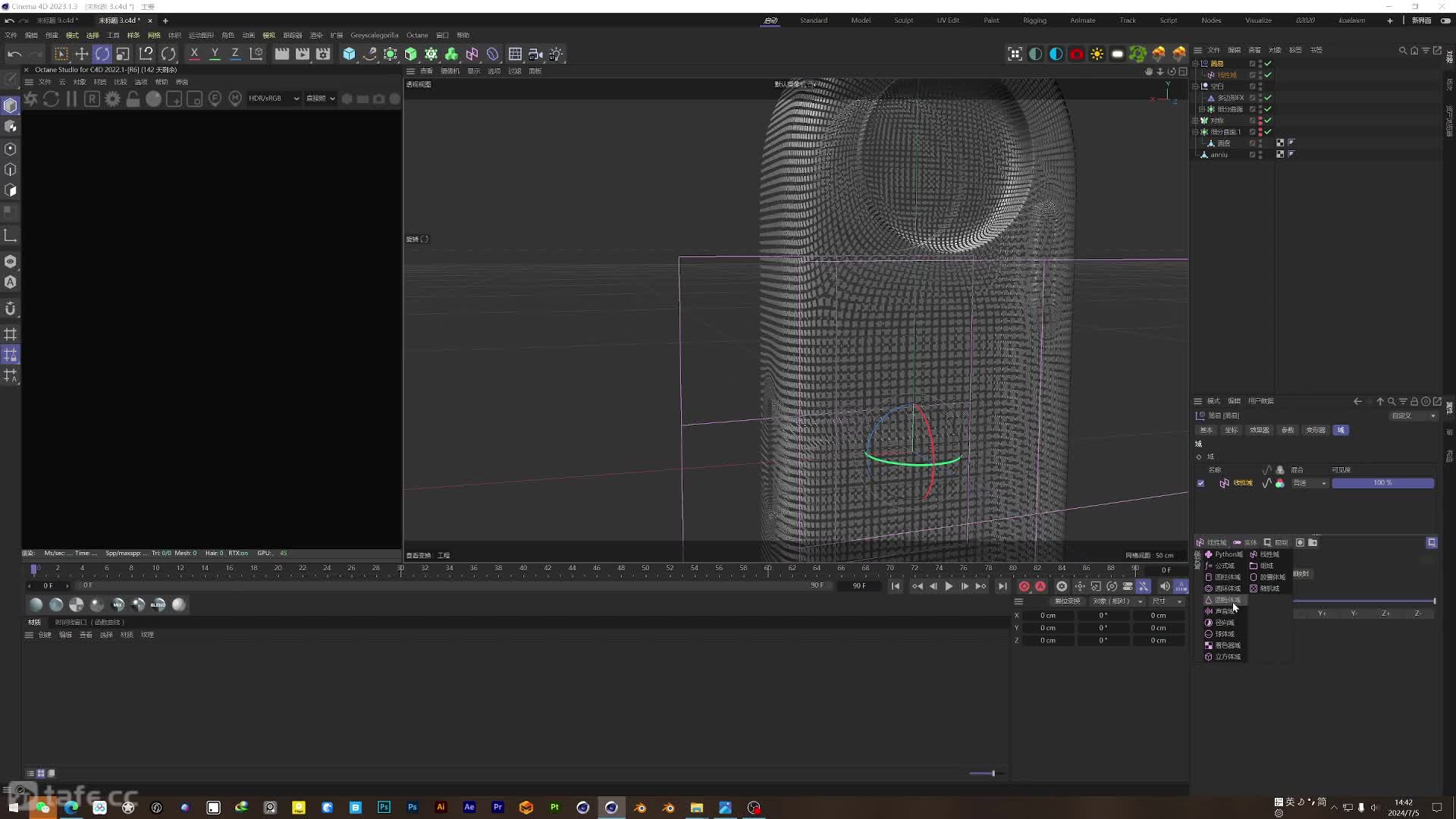Image resolution: width=1456 pixels, height=819 pixels.
Task: Open the 自定义 dropdown in Attribute Manager
Action: (1414, 416)
